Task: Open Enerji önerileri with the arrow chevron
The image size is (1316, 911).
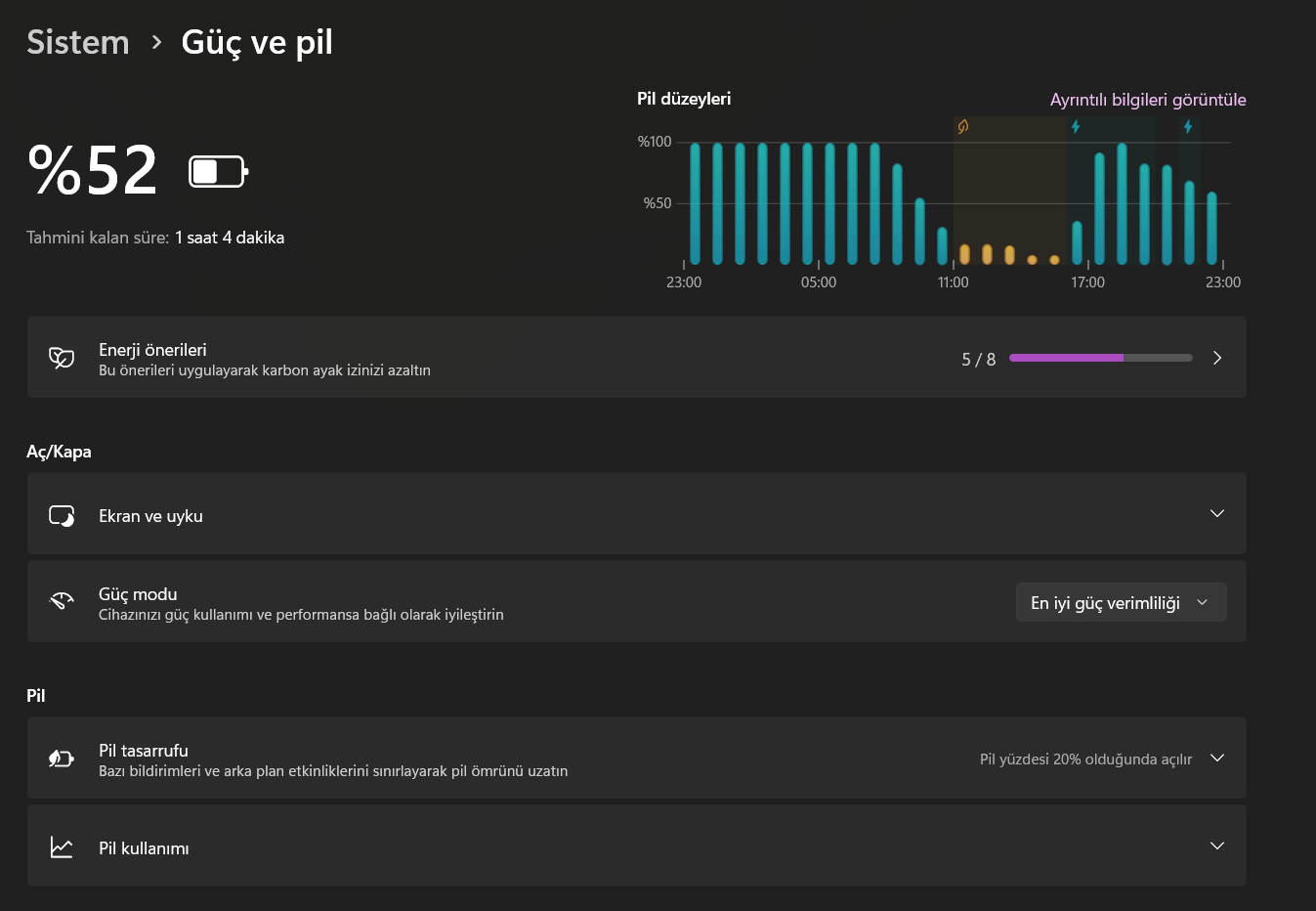Action: [1217, 358]
